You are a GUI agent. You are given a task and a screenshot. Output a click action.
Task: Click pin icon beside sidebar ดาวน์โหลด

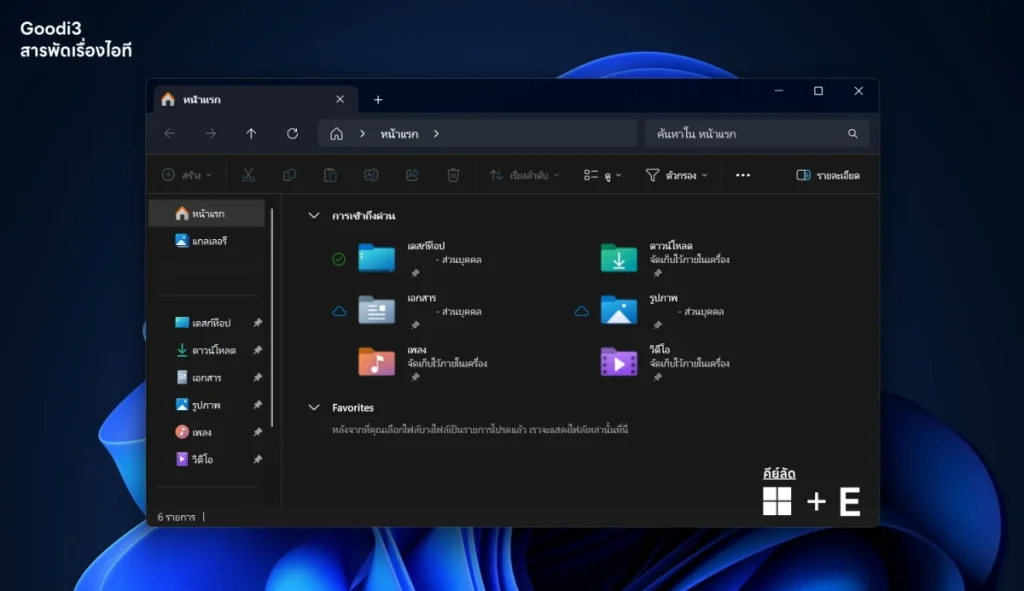click(x=257, y=350)
